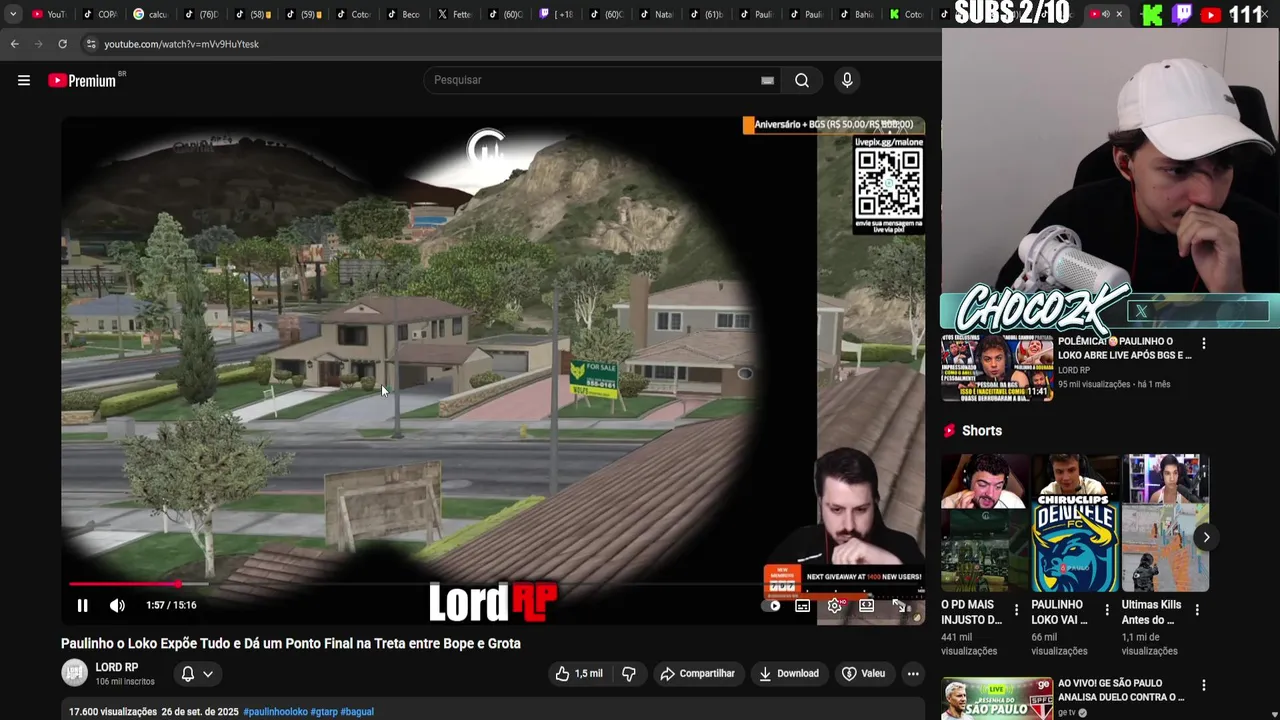
Task: Open options for 'PAULINHO LOKO VAI' short
Action: [x=1107, y=610]
